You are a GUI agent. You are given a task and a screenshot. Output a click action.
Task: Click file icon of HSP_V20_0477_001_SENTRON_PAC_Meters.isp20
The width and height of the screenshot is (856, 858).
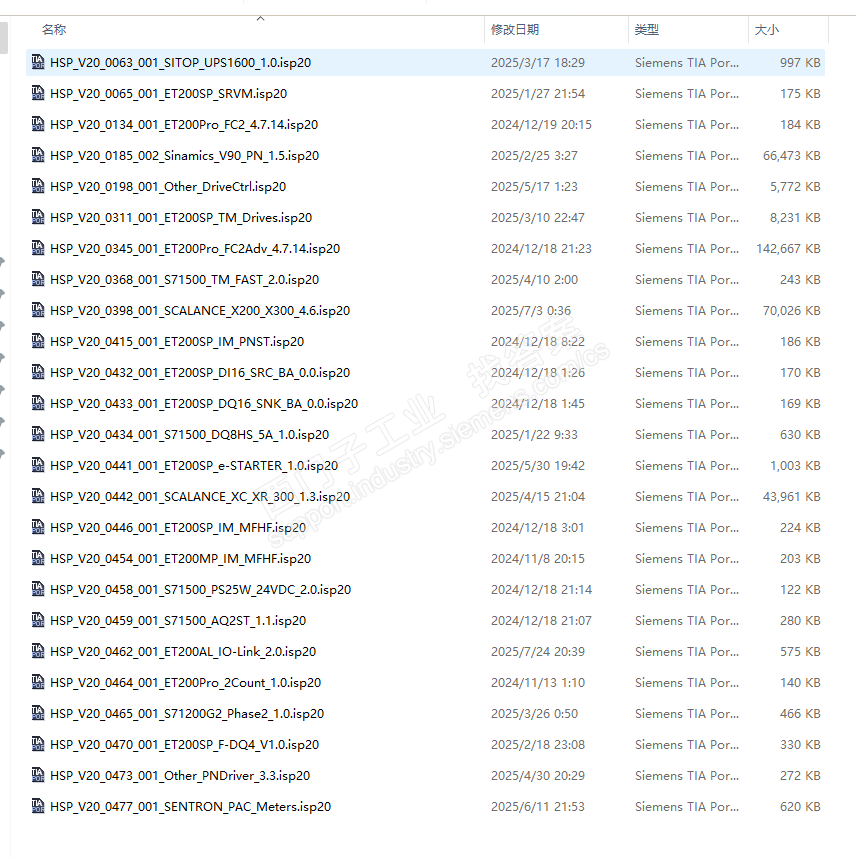(38, 806)
